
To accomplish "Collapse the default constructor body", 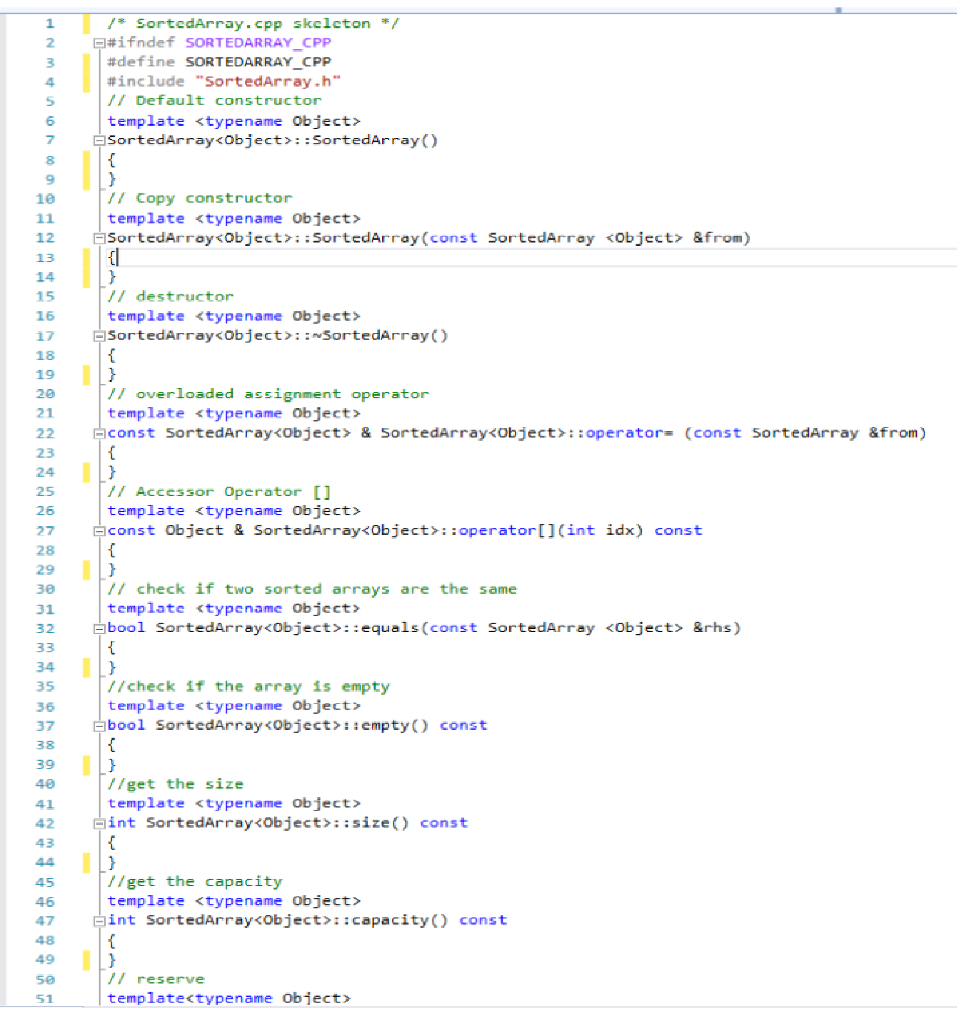I will pos(97,140).
